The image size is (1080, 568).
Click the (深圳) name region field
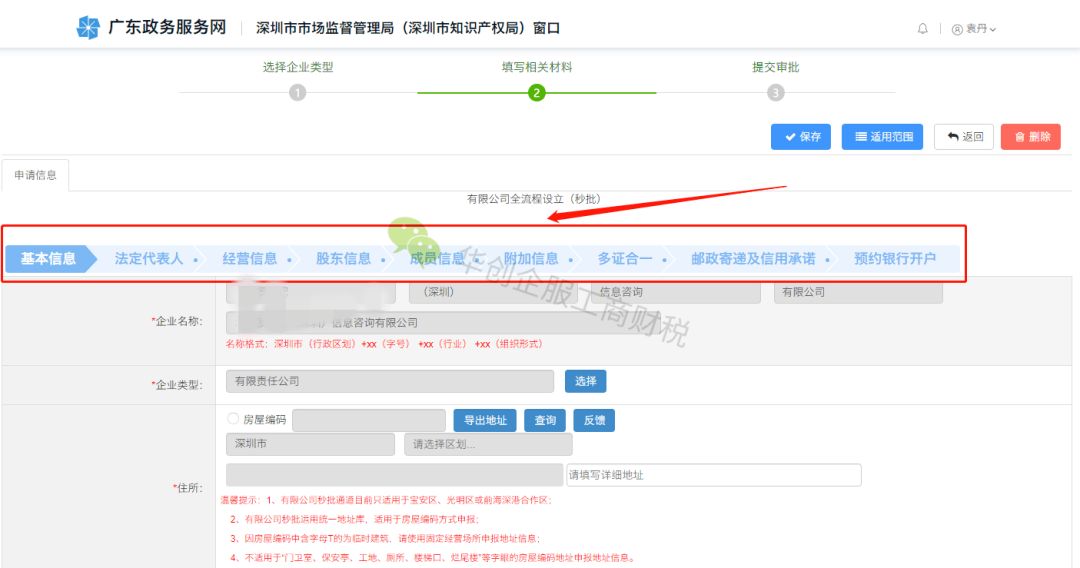492,292
